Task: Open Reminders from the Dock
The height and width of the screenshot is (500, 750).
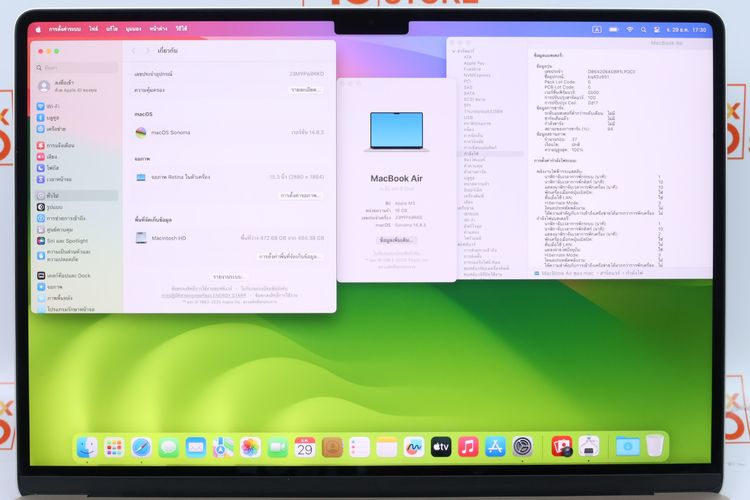Action: (x=359, y=447)
